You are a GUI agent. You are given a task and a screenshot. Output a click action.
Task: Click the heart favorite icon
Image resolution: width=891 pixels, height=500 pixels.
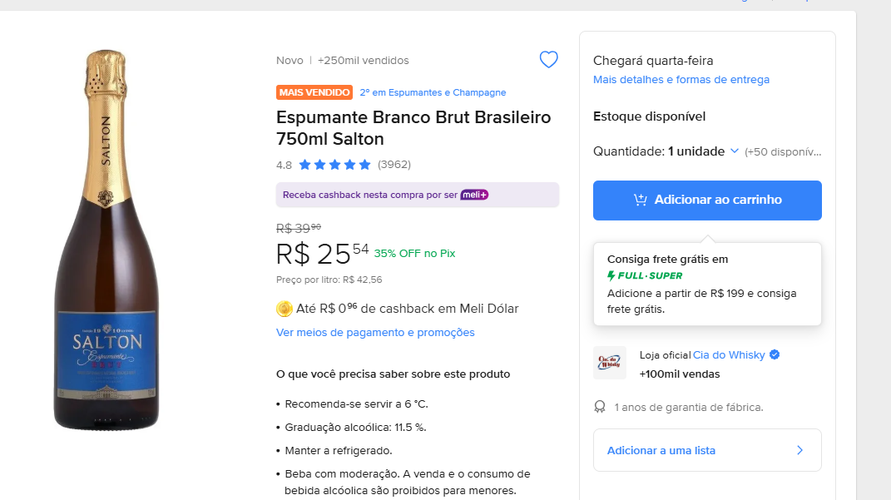pos(548,60)
